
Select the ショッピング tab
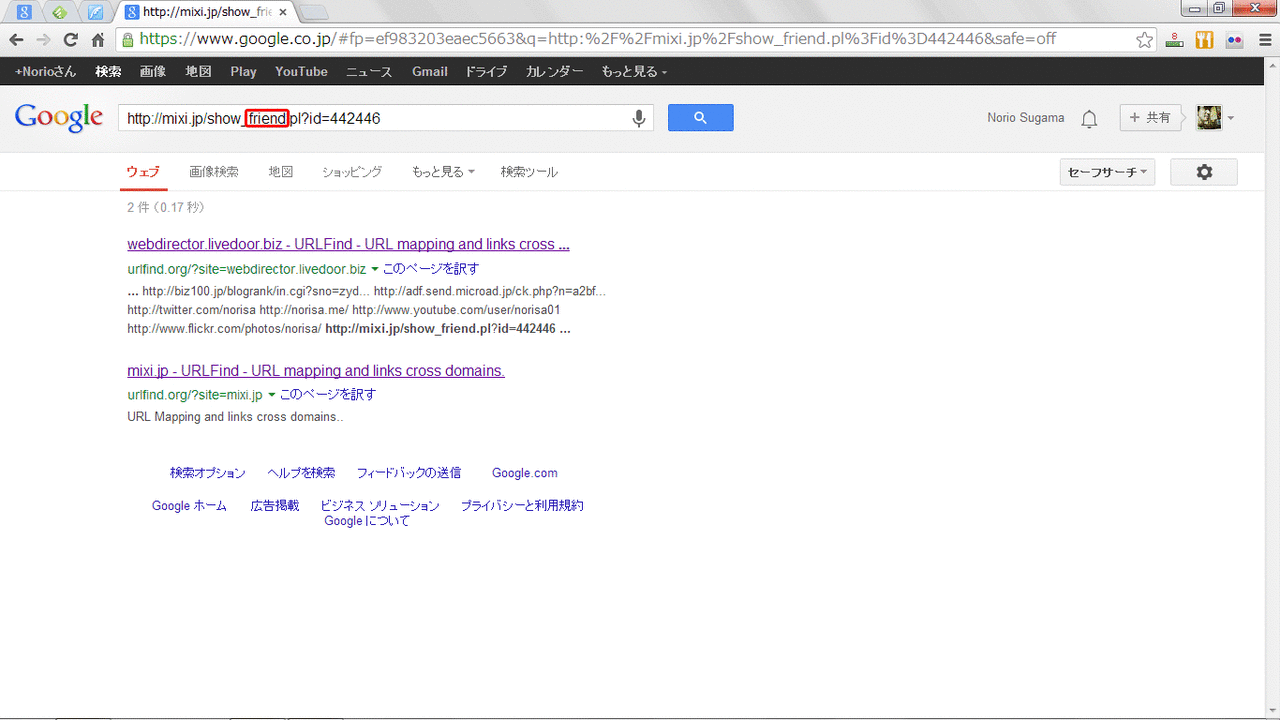(x=352, y=172)
